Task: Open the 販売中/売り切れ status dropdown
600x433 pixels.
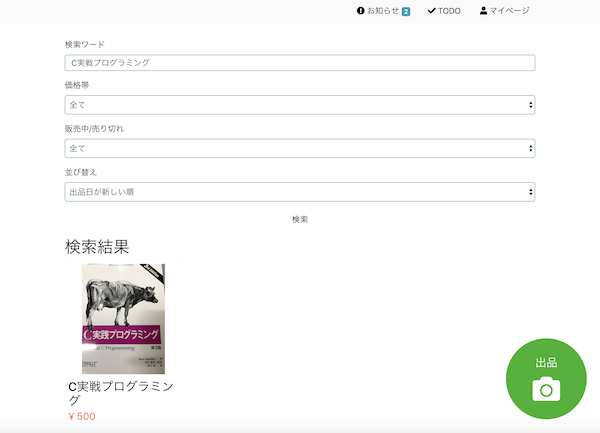Action: click(x=300, y=148)
